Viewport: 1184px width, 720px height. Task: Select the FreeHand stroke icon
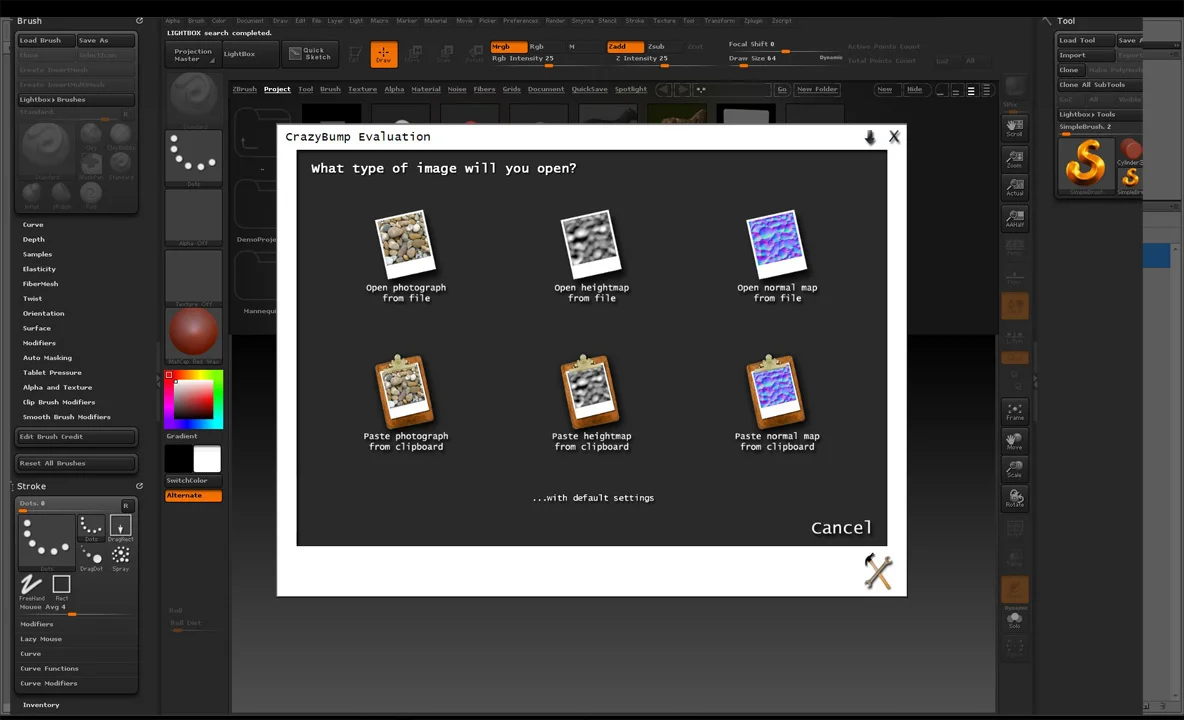click(32, 586)
